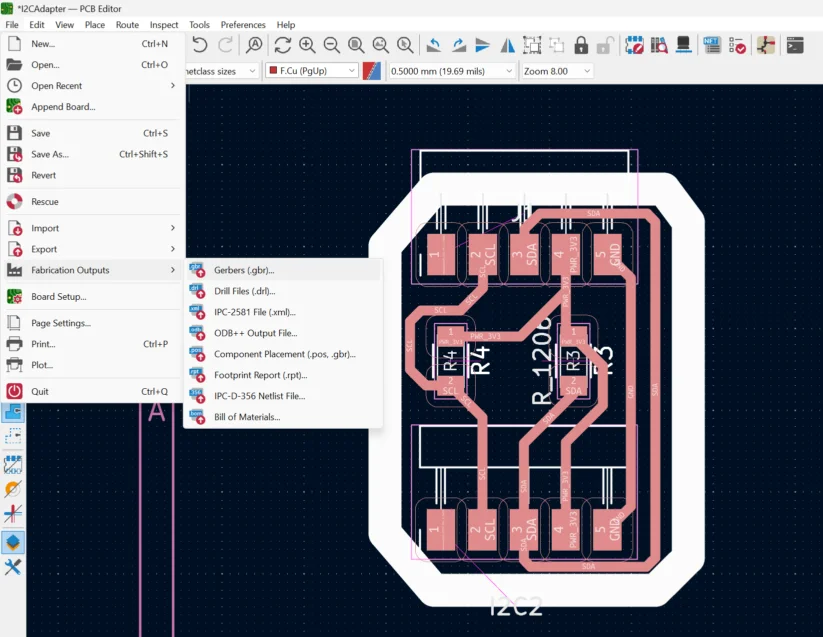Expand the Zoom 8.00 dropdown
The width and height of the screenshot is (823, 637).
[557, 71]
